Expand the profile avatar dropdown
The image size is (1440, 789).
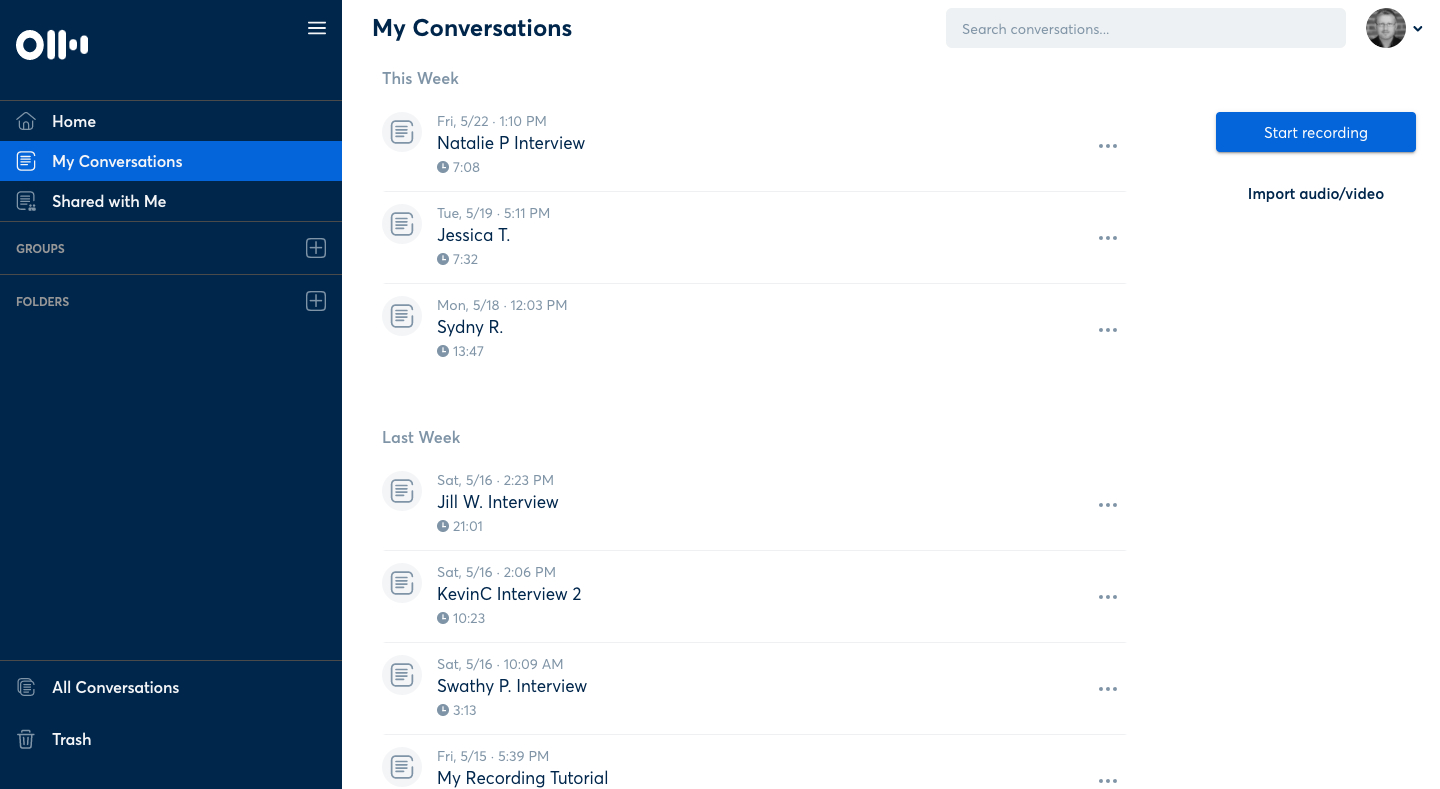coord(1395,29)
